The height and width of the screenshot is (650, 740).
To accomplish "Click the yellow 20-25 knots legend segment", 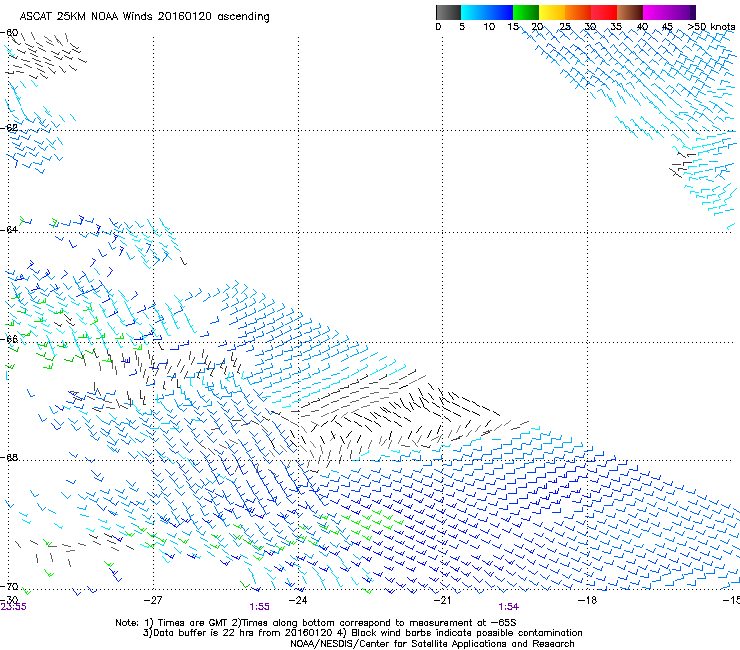I will pos(552,12).
